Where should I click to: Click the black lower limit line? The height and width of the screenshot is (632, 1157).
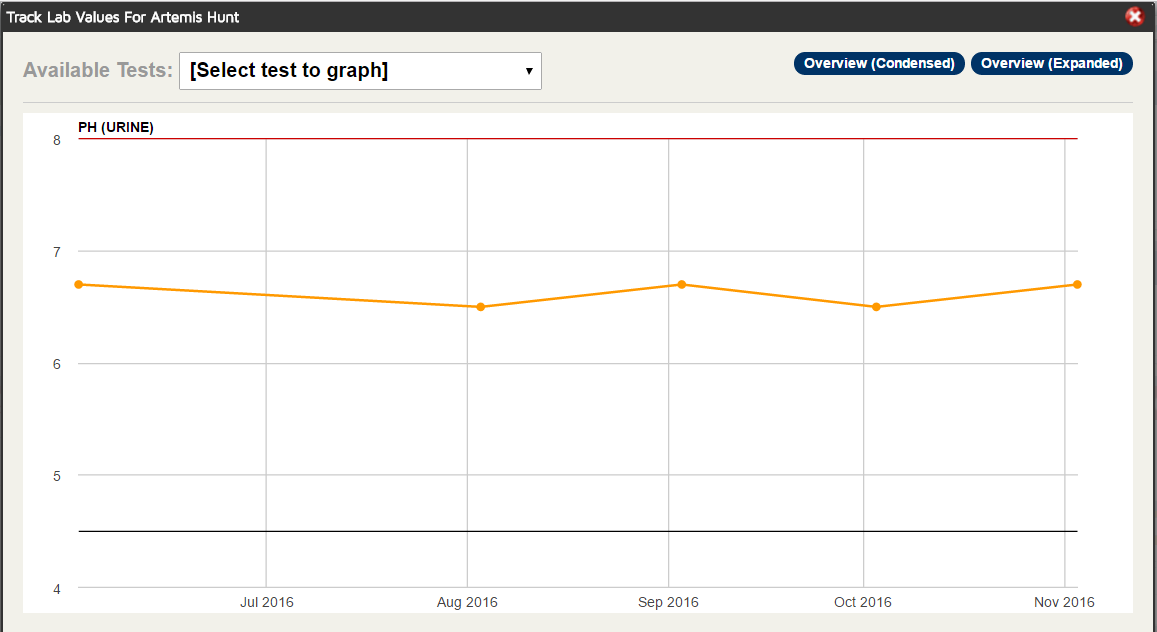click(578, 531)
